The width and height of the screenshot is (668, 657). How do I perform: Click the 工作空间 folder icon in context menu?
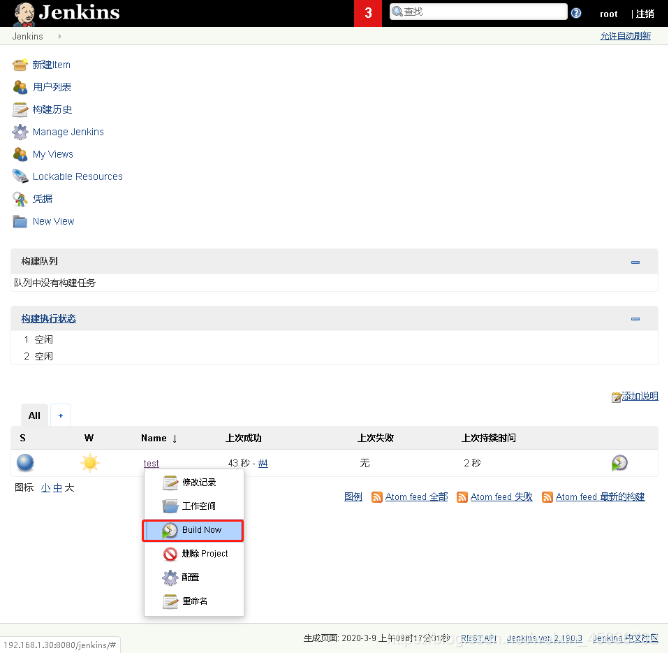(x=170, y=506)
